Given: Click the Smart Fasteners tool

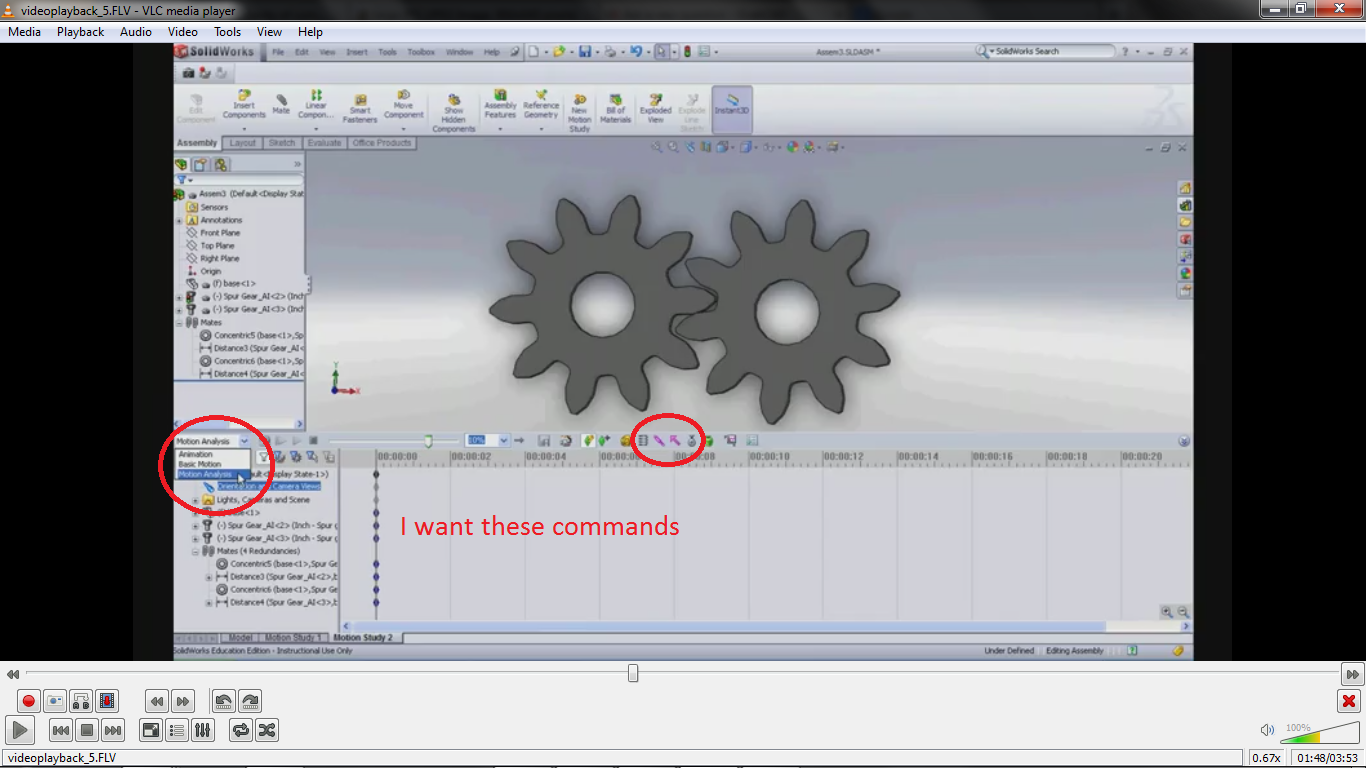Looking at the screenshot, I should pos(360,108).
